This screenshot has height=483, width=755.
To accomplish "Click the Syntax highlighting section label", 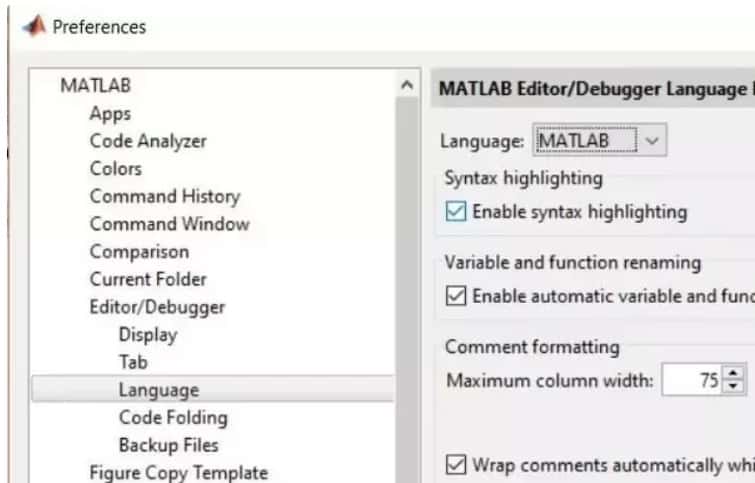I will pos(523,178).
